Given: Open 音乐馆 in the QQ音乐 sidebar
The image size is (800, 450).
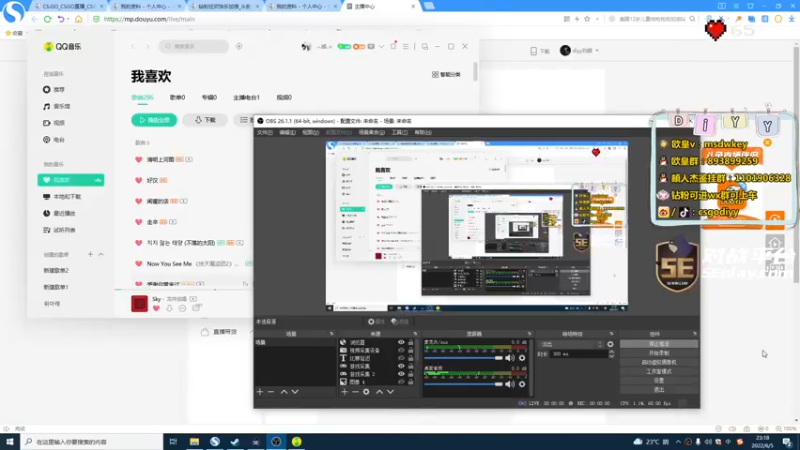Looking at the screenshot, I should 57,107.
